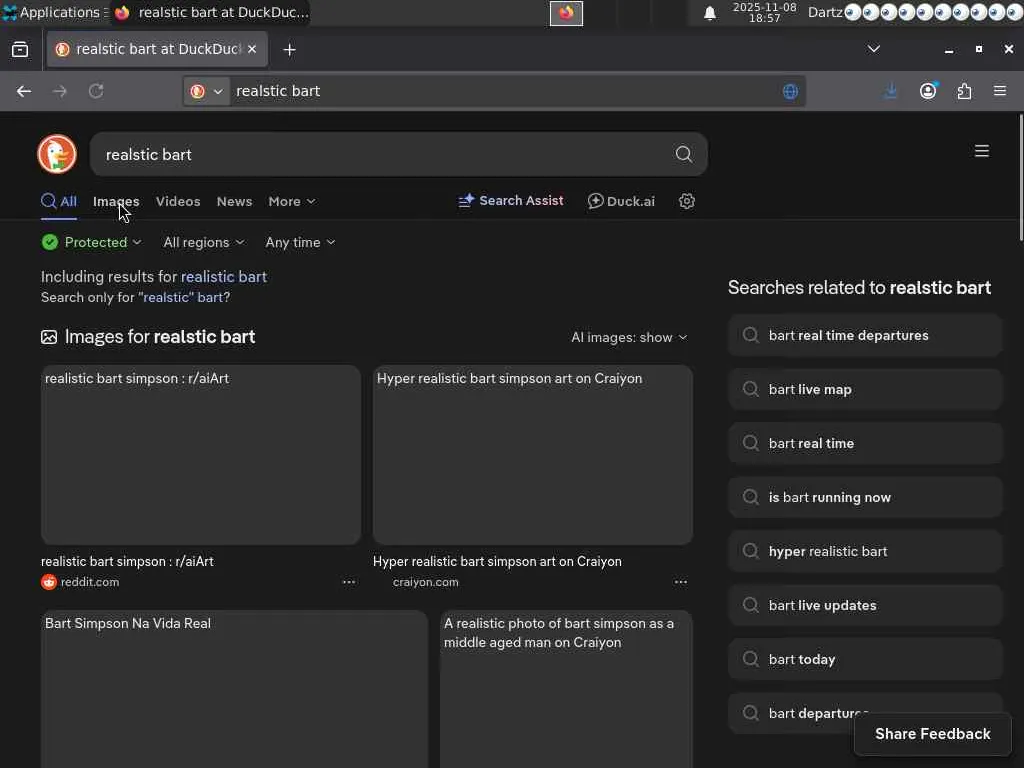Click the Firefox taskbar window button
The width and height of the screenshot is (1024, 768).
tap(210, 12)
